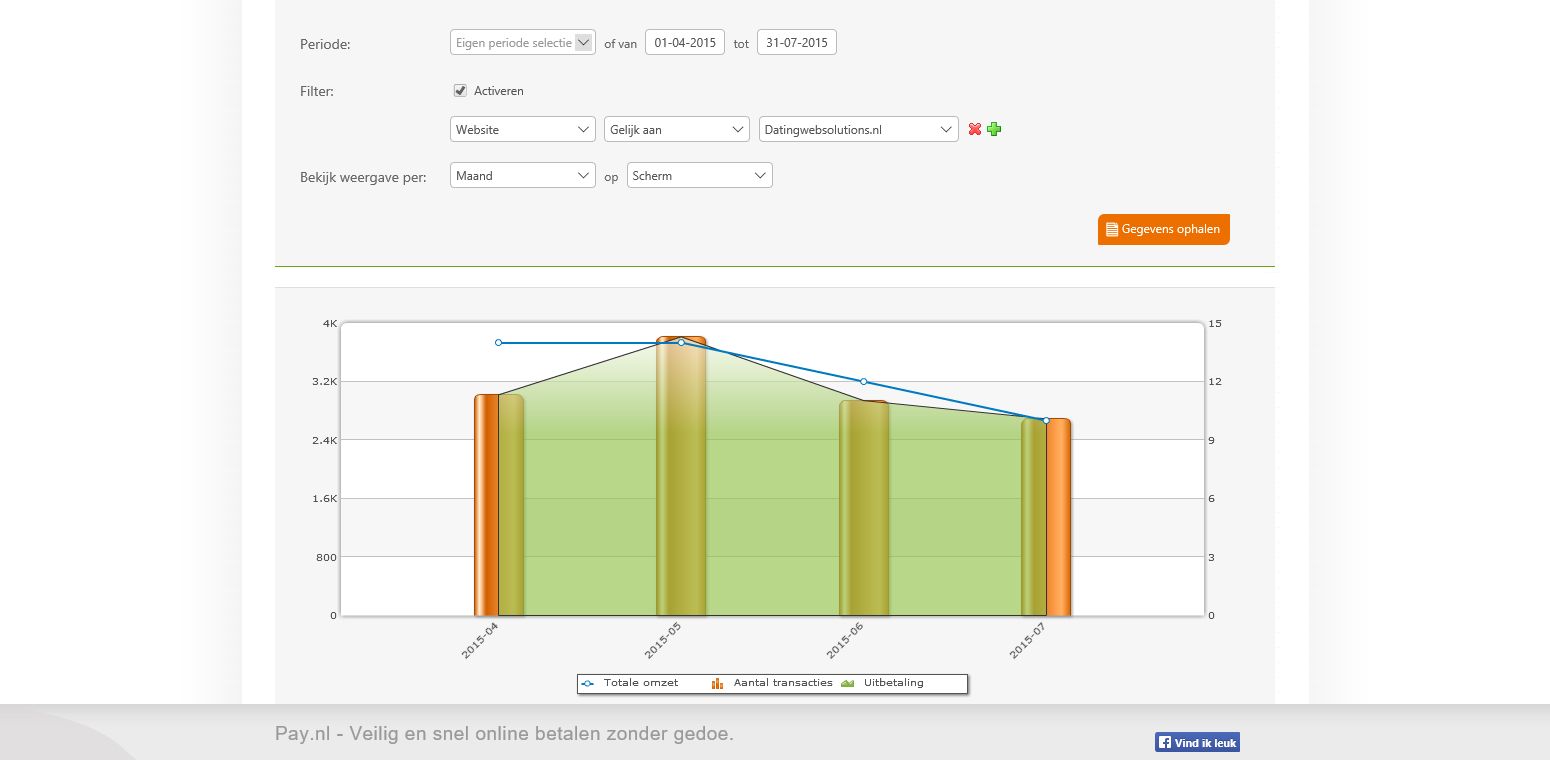Toggle Aantal transacties series in legend
The height and width of the screenshot is (760, 1550).
pyautogui.click(x=772, y=683)
